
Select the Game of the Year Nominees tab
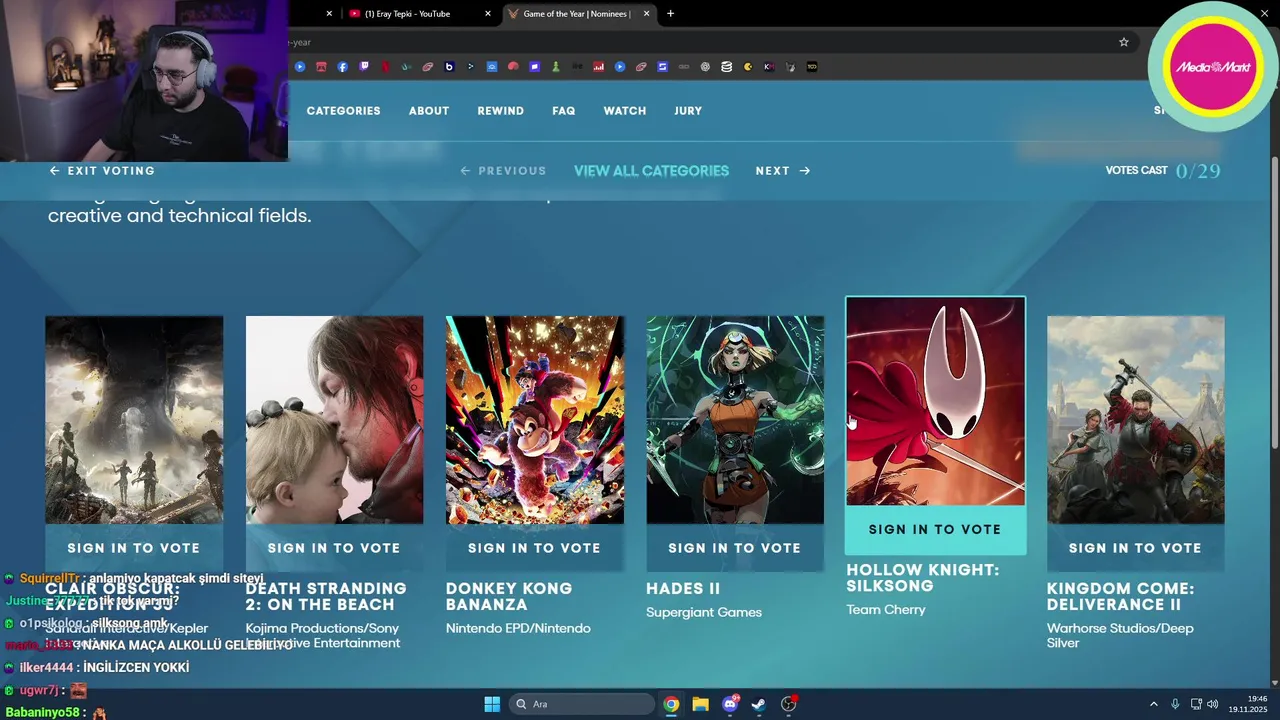click(x=578, y=14)
